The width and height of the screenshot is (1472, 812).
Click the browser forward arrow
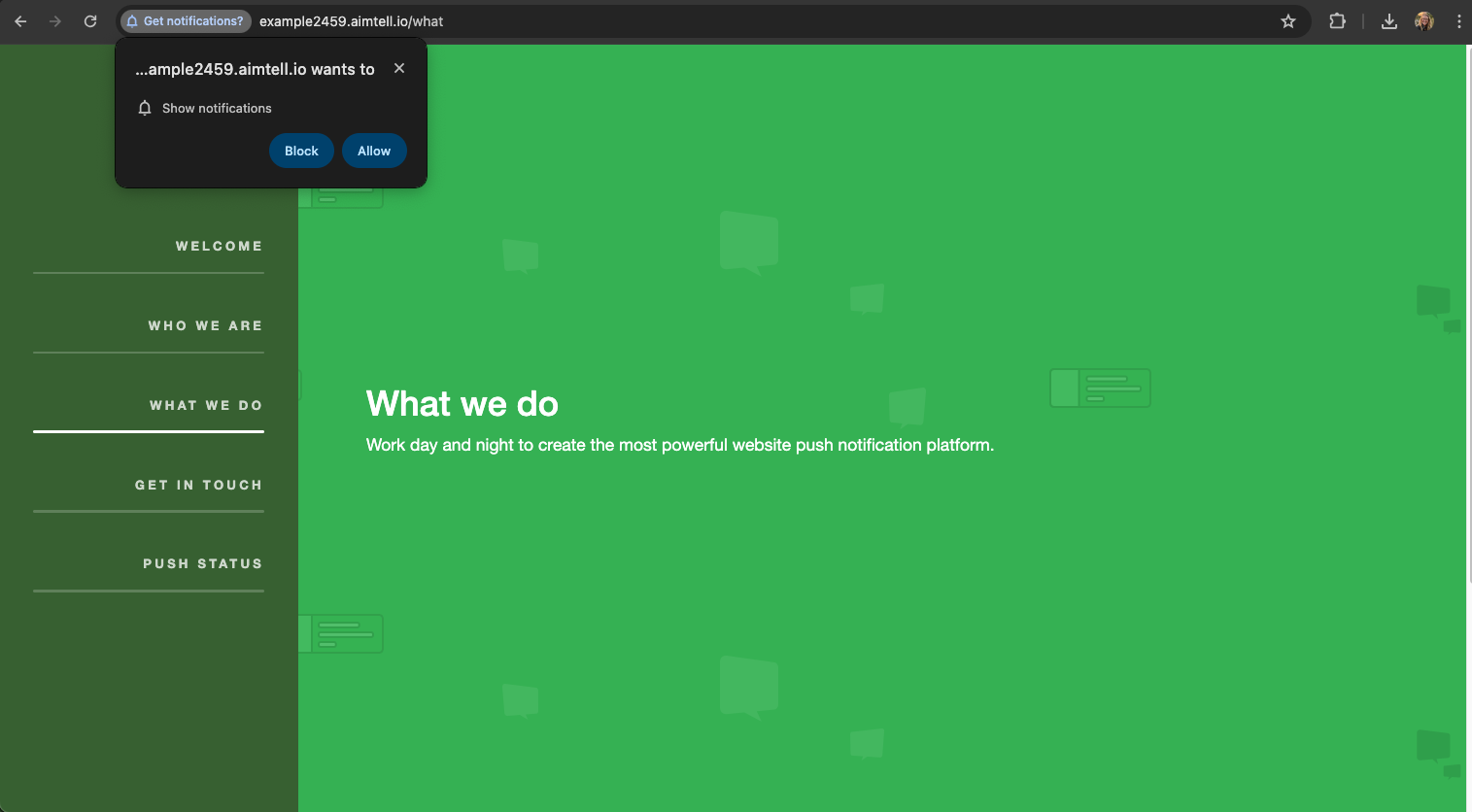pos(55,21)
